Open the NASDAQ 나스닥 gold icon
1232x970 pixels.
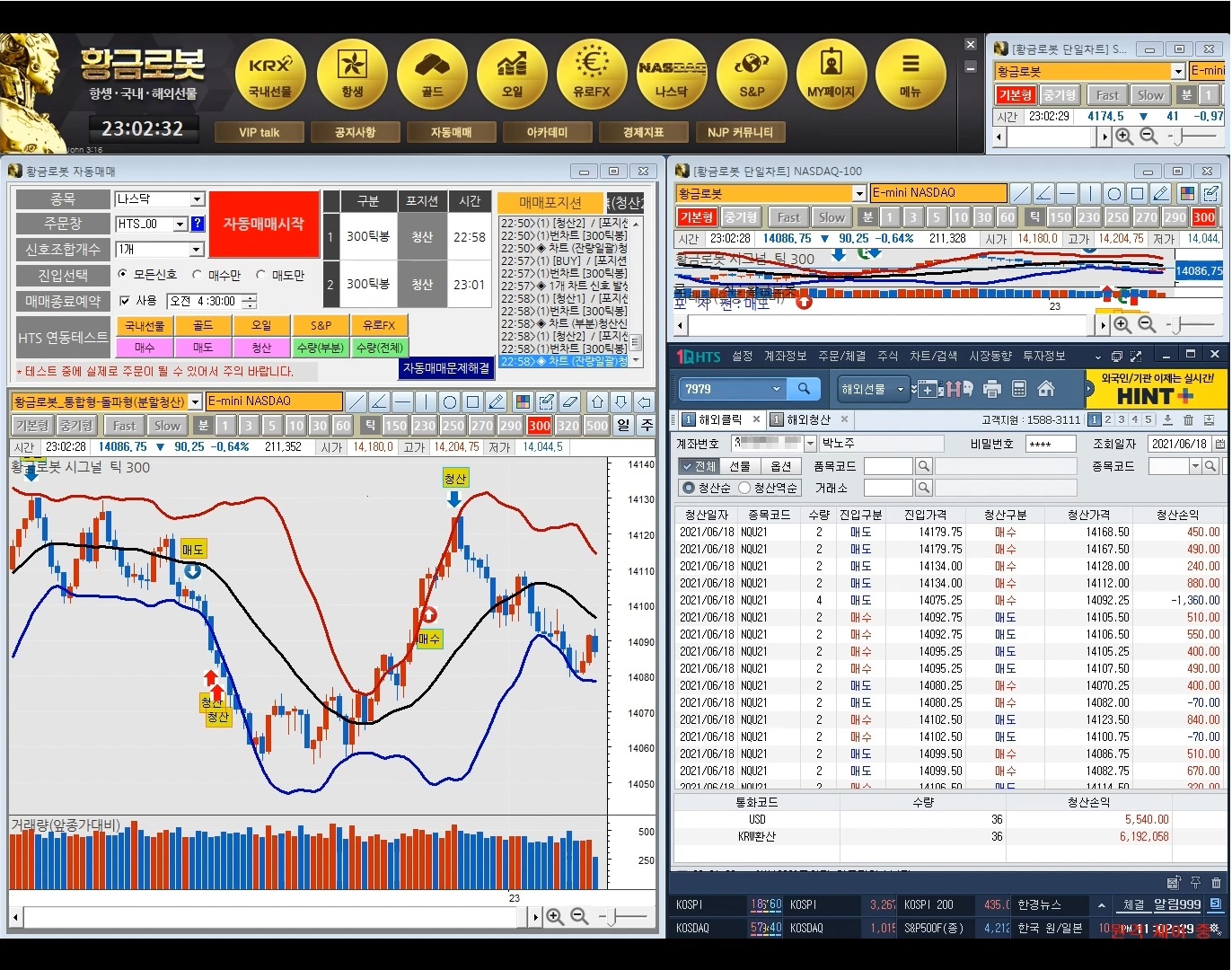[672, 75]
